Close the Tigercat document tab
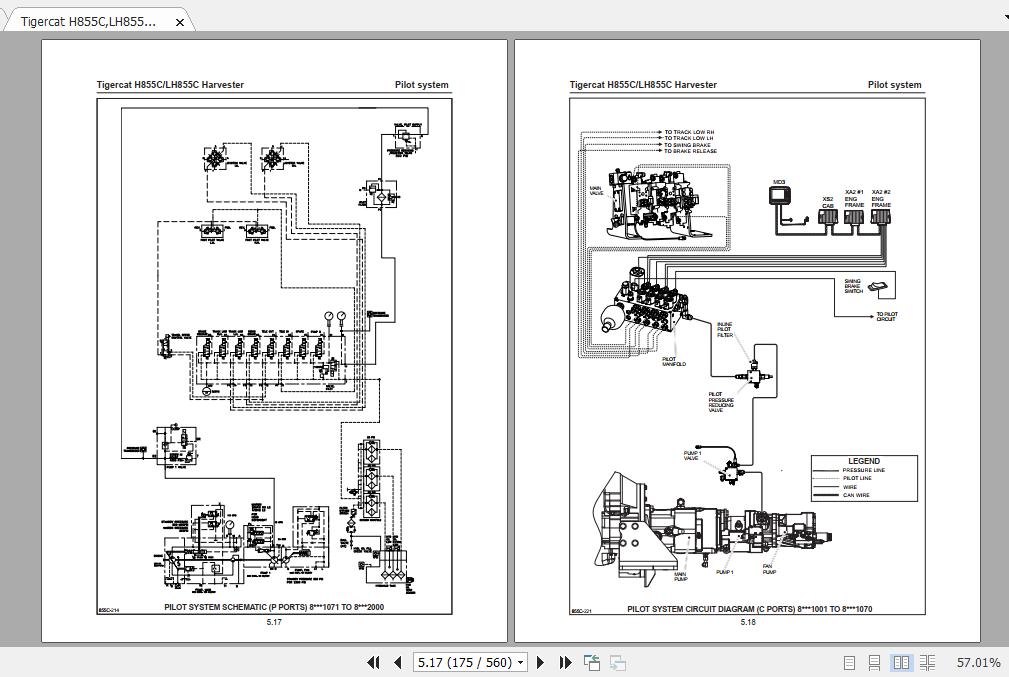Screen dimensions: 1009x677 click(179, 20)
